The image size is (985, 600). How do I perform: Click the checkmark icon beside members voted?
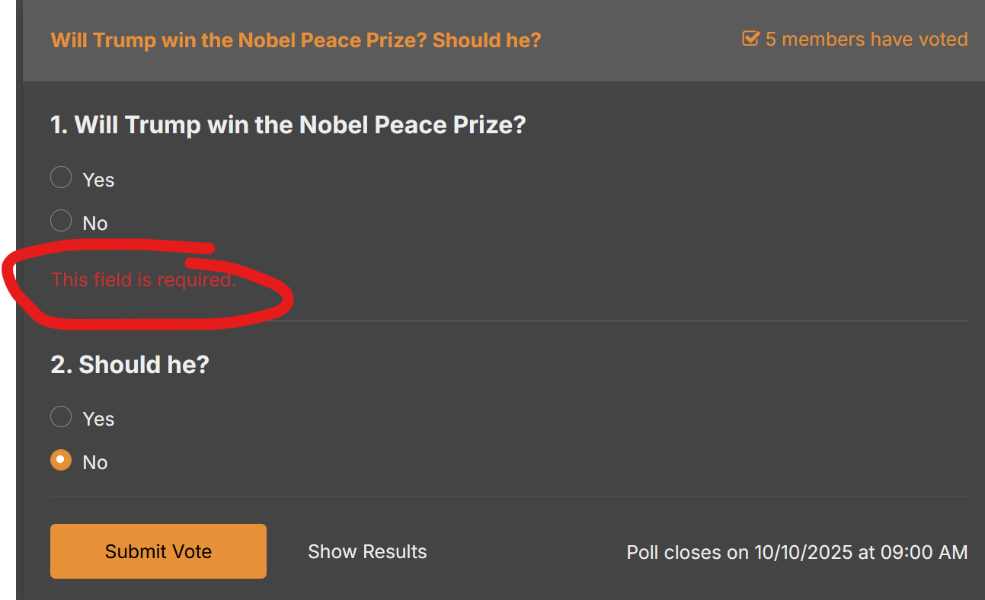click(750, 39)
